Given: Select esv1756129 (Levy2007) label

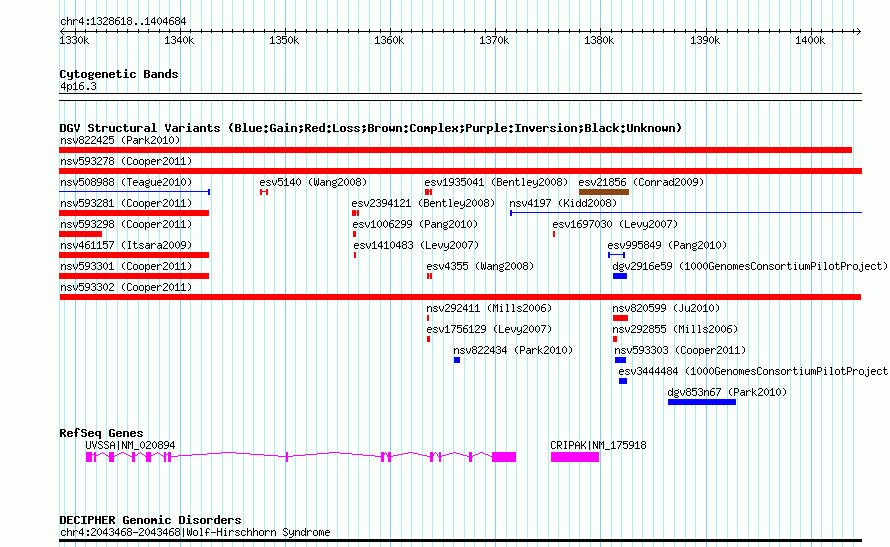Looking at the screenshot, I should [x=489, y=329].
